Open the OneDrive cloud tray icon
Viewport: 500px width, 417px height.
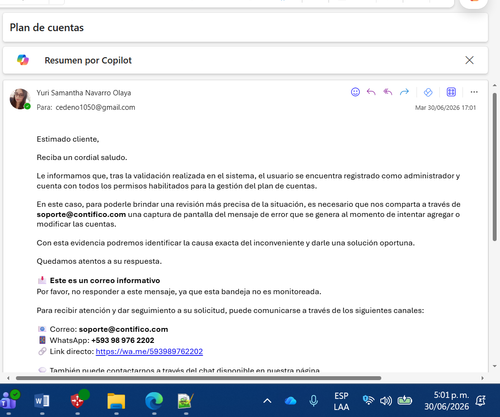[291, 401]
